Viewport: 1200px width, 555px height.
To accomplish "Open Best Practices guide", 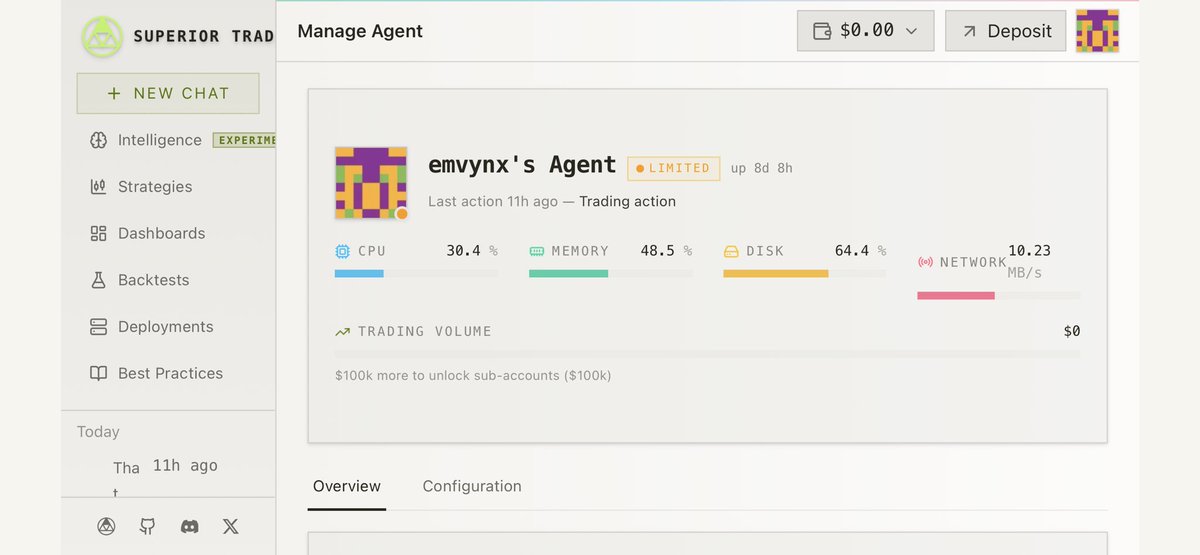I will click(170, 373).
